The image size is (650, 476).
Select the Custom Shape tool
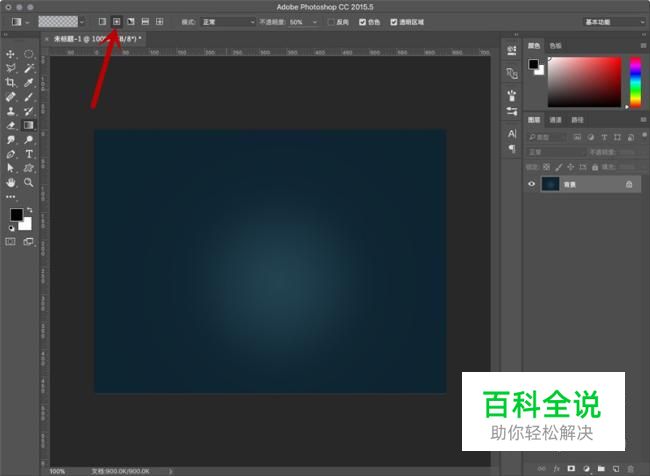pyautogui.click(x=29, y=168)
